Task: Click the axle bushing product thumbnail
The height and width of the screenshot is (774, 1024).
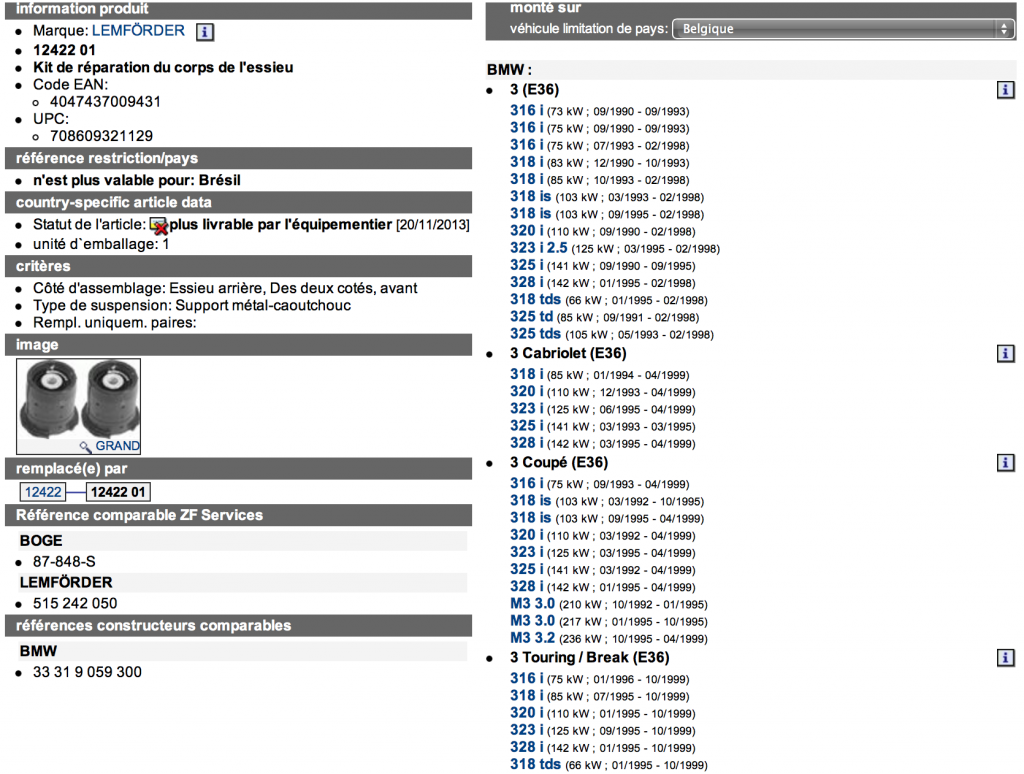Action: tap(78, 400)
